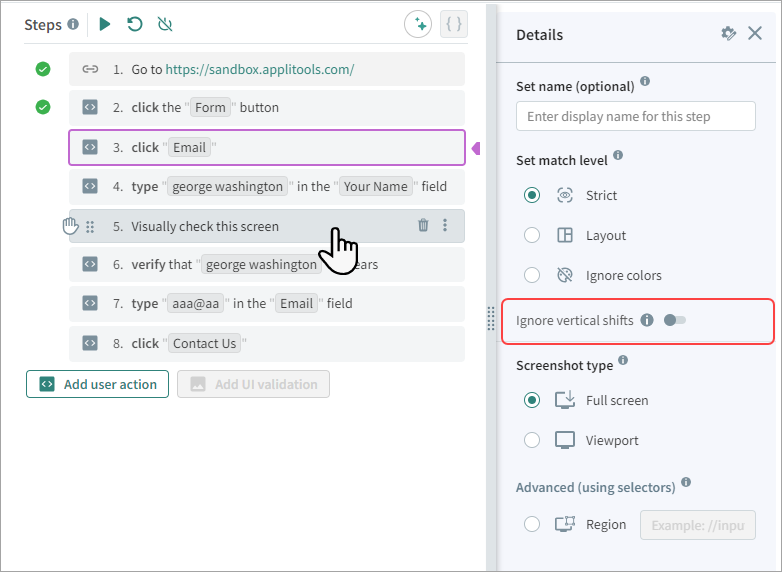Click the Add user action button
Screen dimensions: 782x572
tap(98, 384)
